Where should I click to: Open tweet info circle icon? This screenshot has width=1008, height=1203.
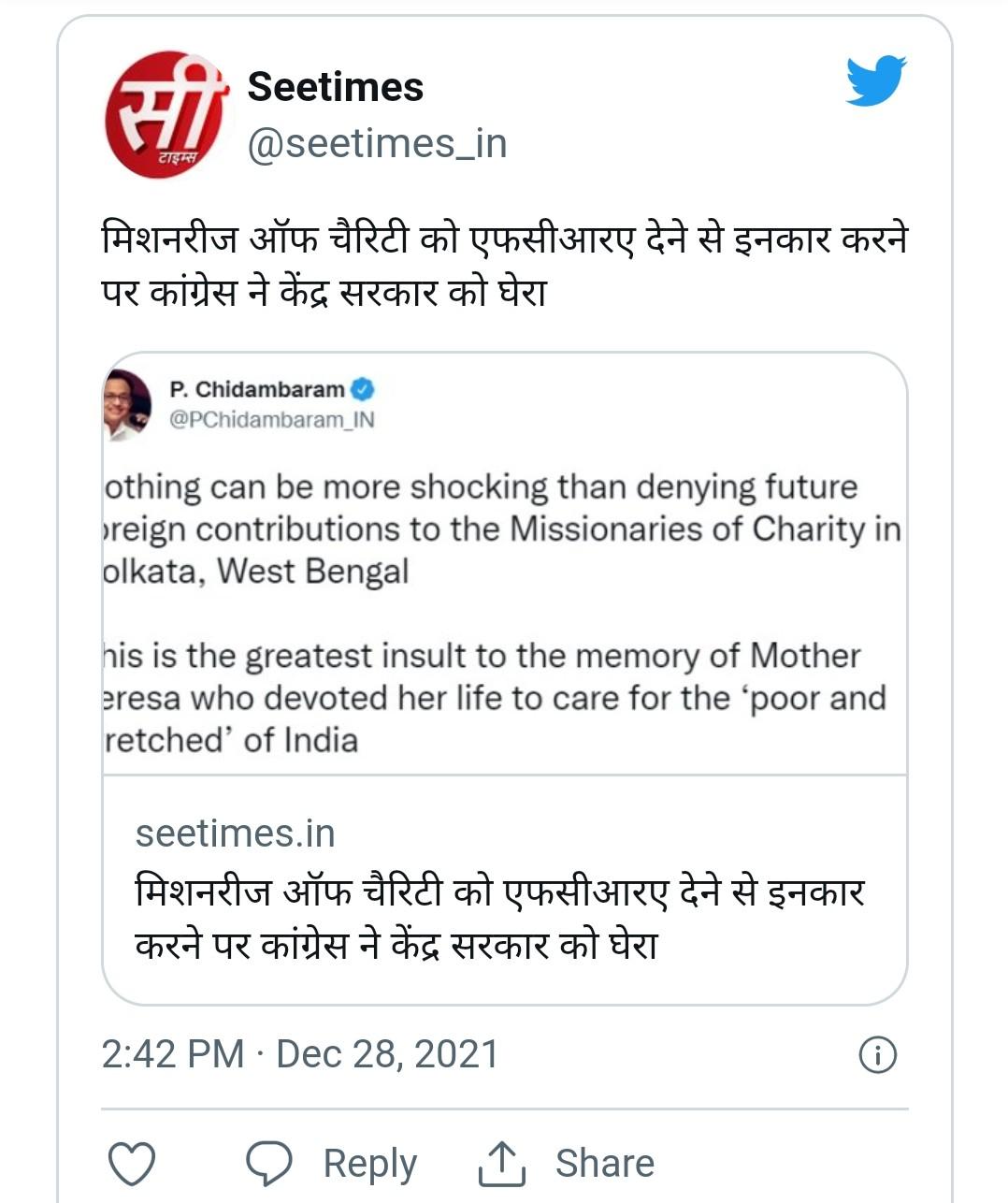click(x=877, y=1055)
